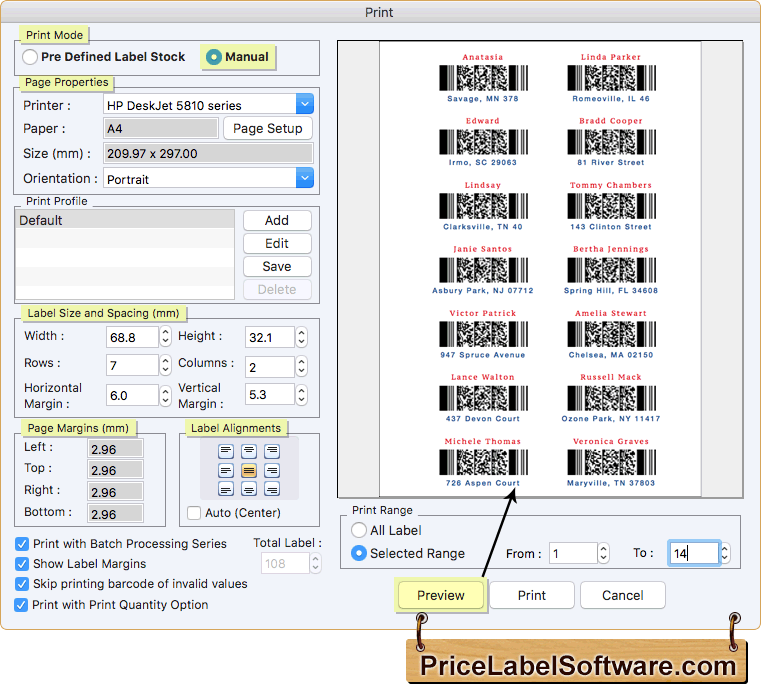The height and width of the screenshot is (684, 761).
Task: Open the Orientation dropdown
Action: [x=305, y=178]
